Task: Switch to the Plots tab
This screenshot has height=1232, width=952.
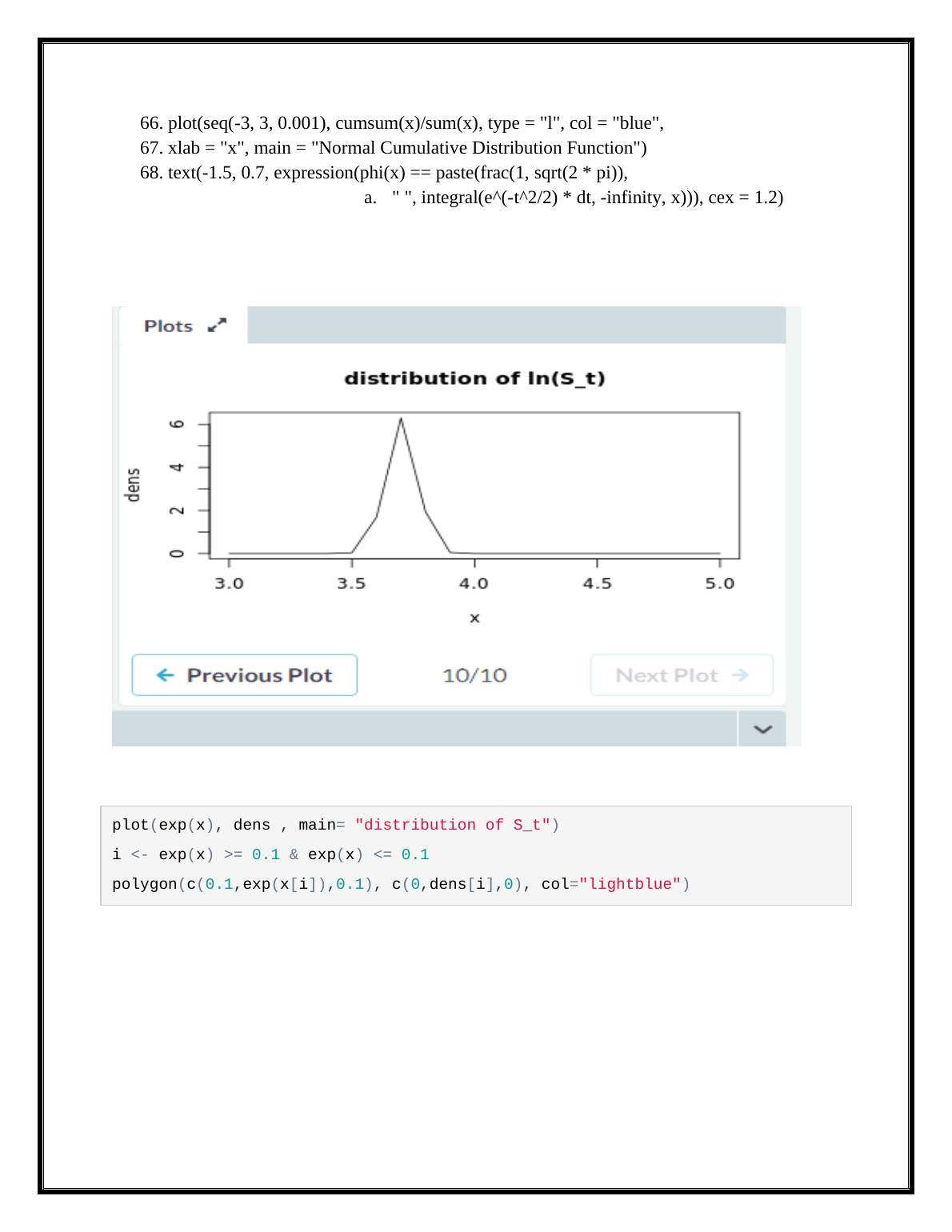Action: tap(169, 326)
